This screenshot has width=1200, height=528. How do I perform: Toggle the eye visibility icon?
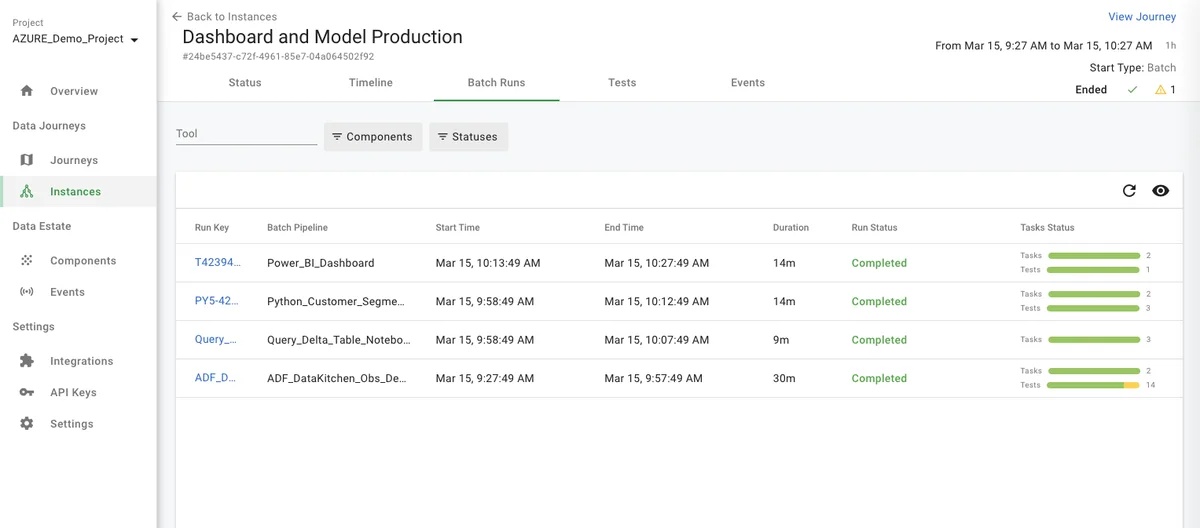coord(1160,191)
